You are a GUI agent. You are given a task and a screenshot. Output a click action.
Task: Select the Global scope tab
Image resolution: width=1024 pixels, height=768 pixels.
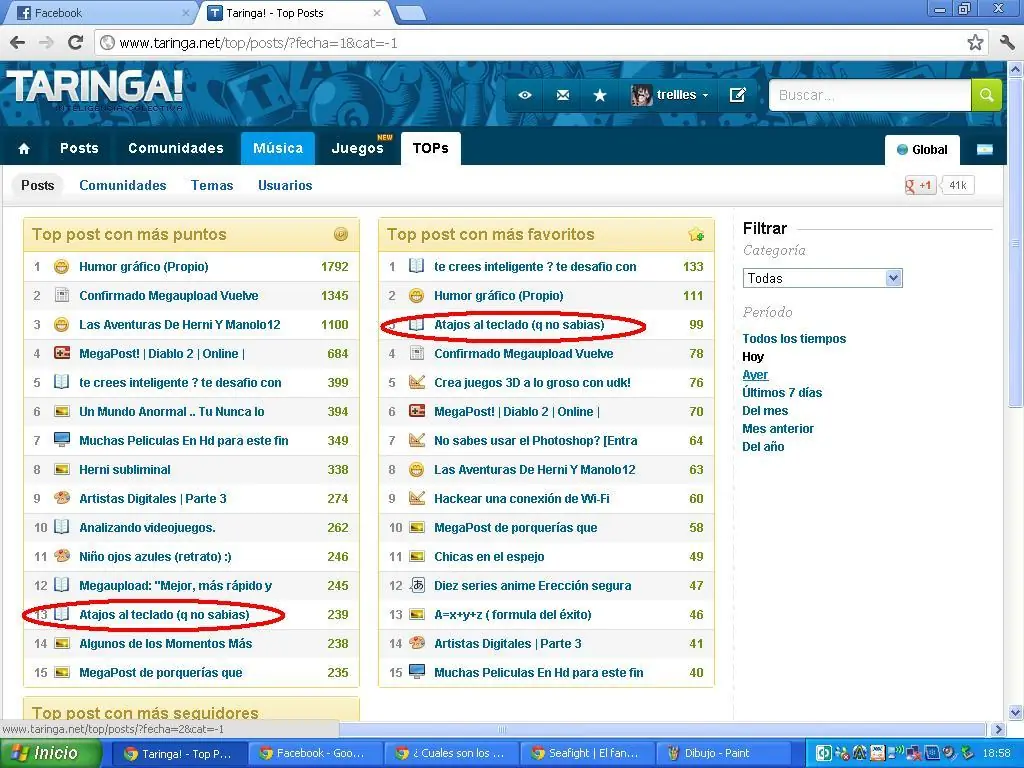click(922, 149)
